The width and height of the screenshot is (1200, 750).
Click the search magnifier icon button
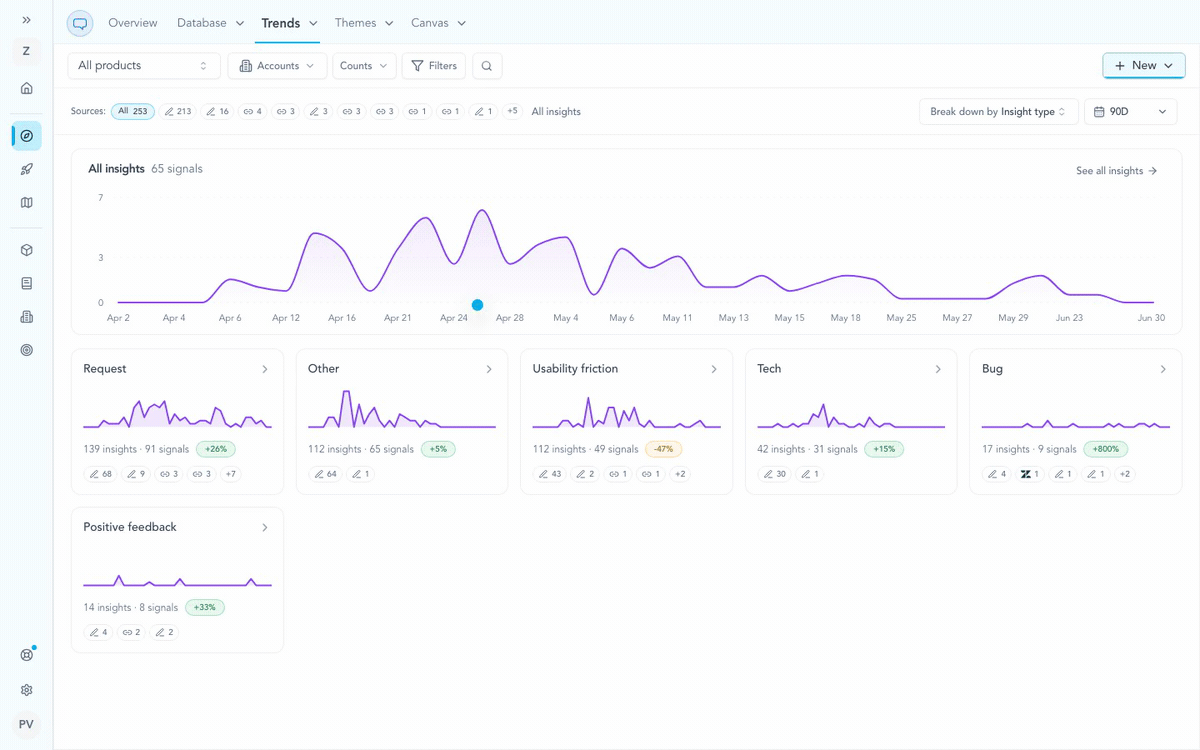(x=487, y=66)
